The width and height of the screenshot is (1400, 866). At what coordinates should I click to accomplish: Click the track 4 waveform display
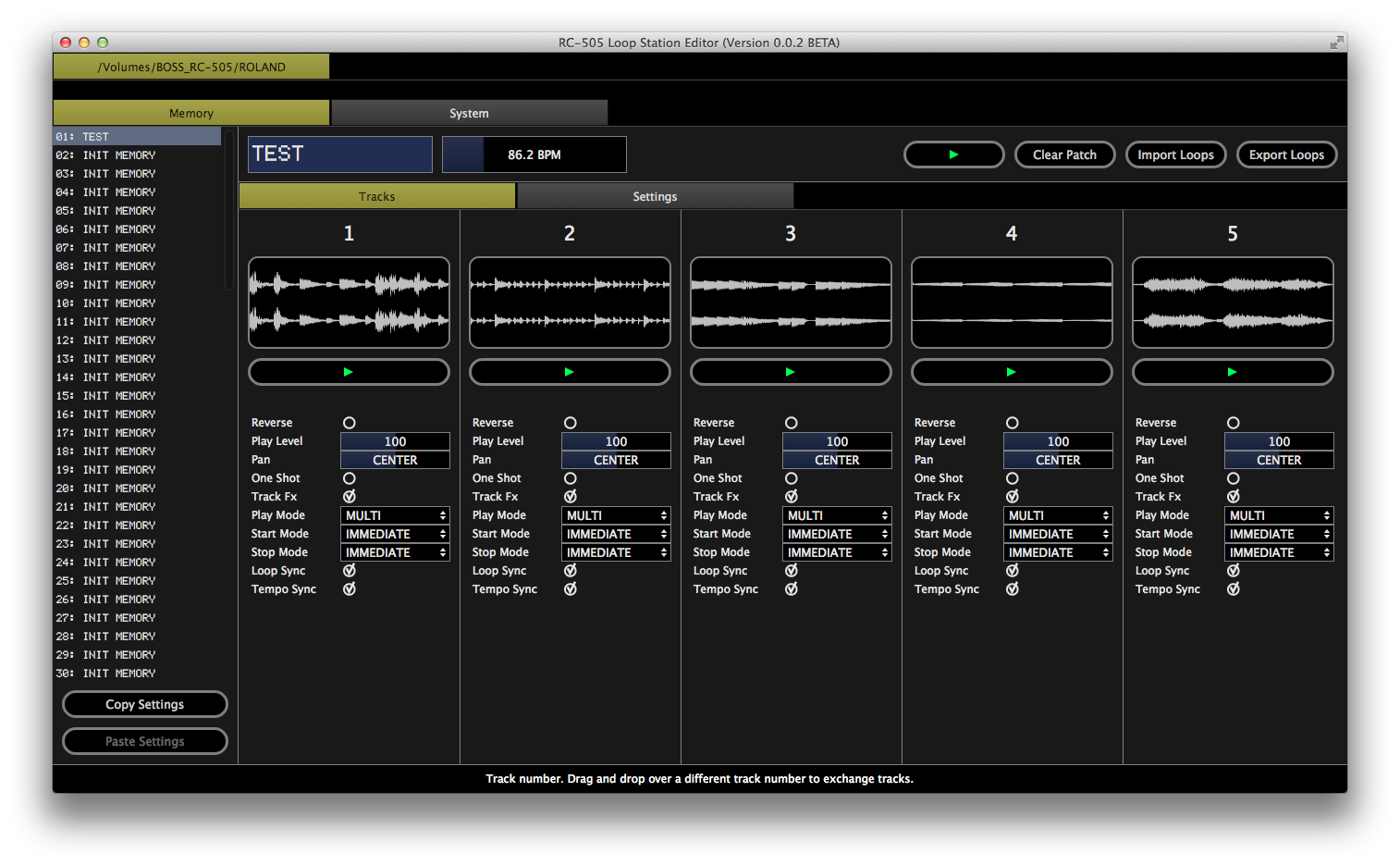pos(1012,303)
